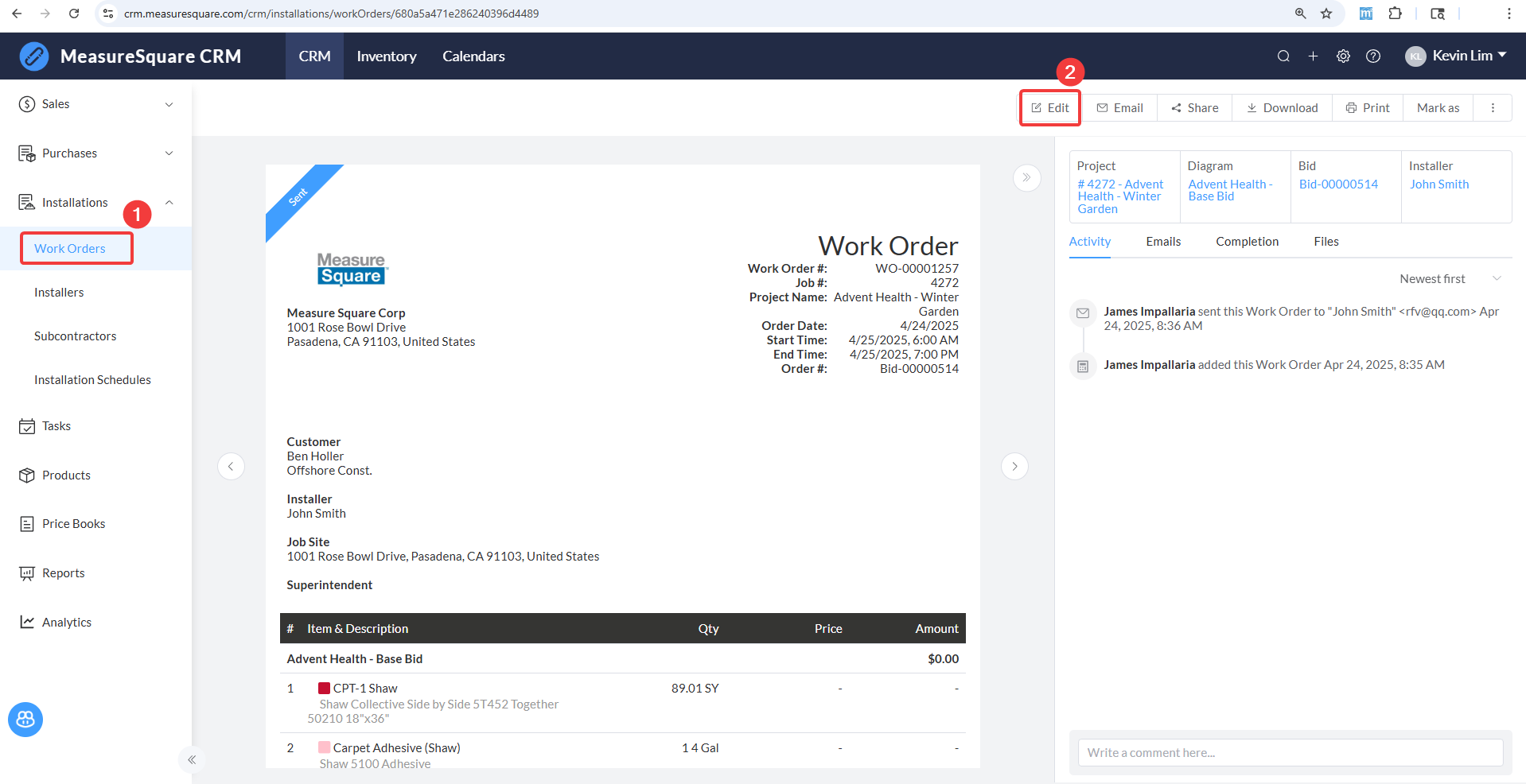
Task: Switch to the Files tab
Action: pyautogui.click(x=1326, y=242)
